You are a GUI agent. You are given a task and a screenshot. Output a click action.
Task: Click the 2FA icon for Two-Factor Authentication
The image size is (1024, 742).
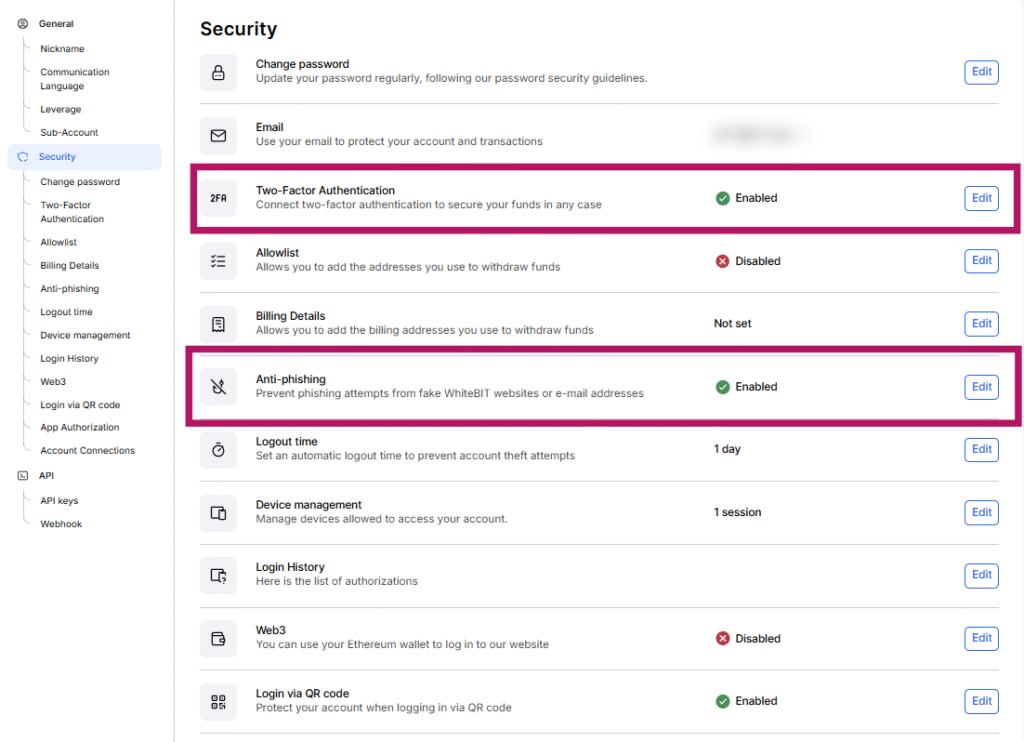click(x=218, y=197)
